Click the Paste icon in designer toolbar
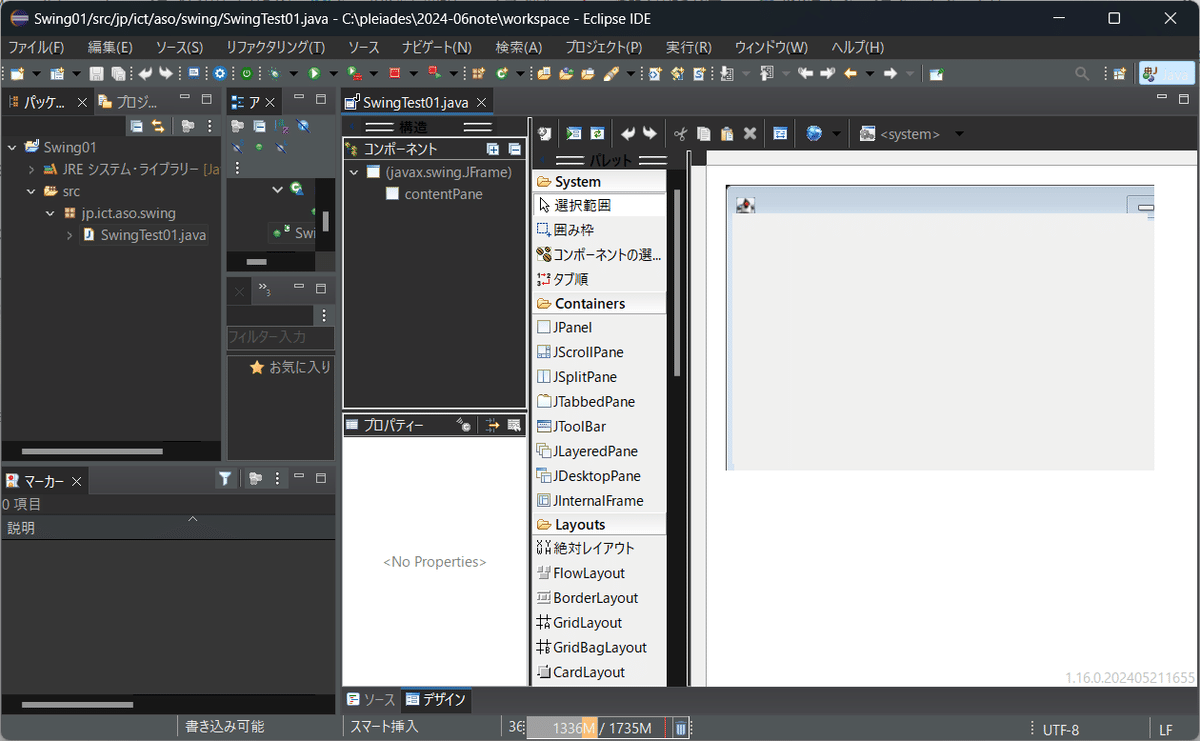 coord(727,134)
